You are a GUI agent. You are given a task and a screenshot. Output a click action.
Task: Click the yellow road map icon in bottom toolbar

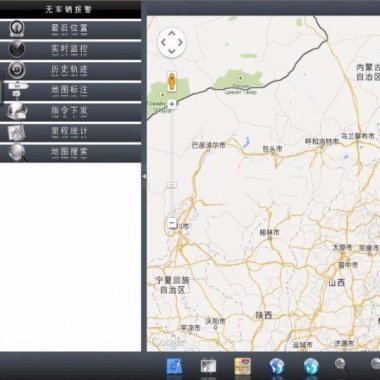coord(242,366)
